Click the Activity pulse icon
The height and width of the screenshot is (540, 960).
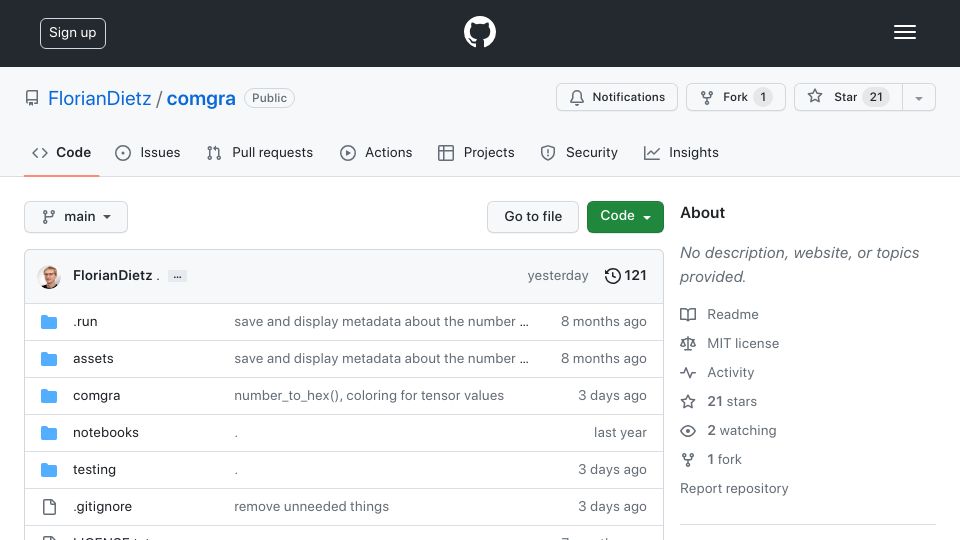[688, 372]
